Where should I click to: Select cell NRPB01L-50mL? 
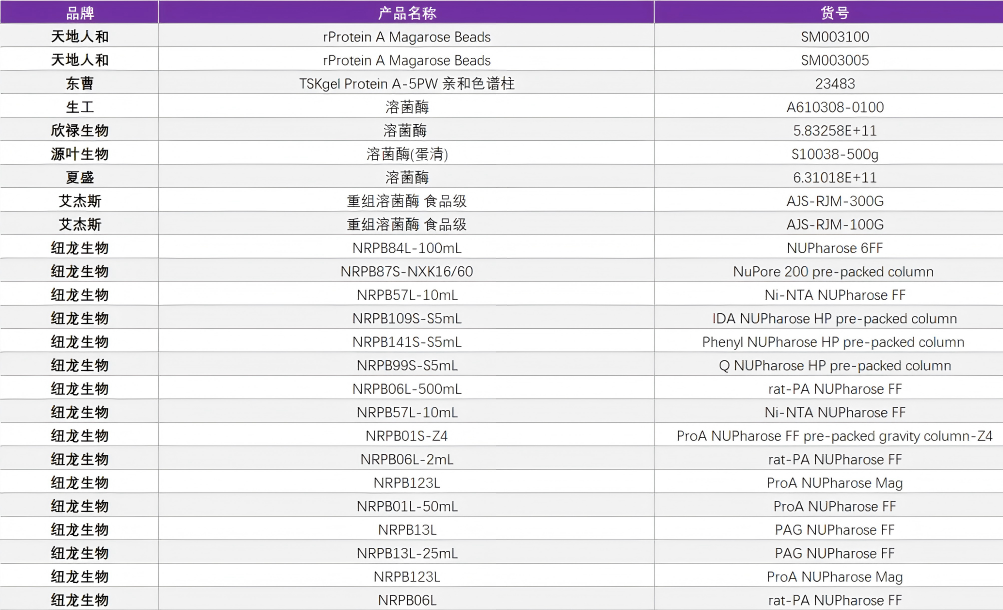tap(407, 506)
